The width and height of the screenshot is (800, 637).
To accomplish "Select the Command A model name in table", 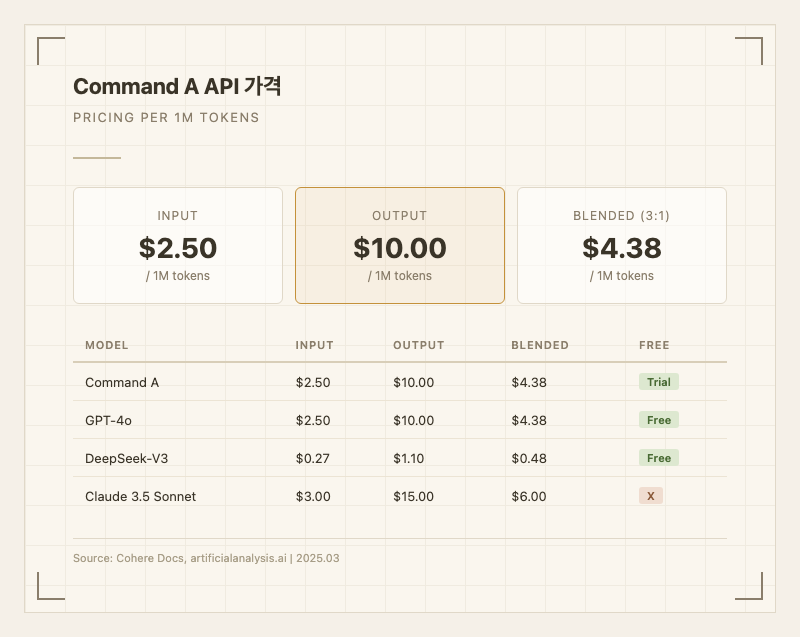I will 122,382.
